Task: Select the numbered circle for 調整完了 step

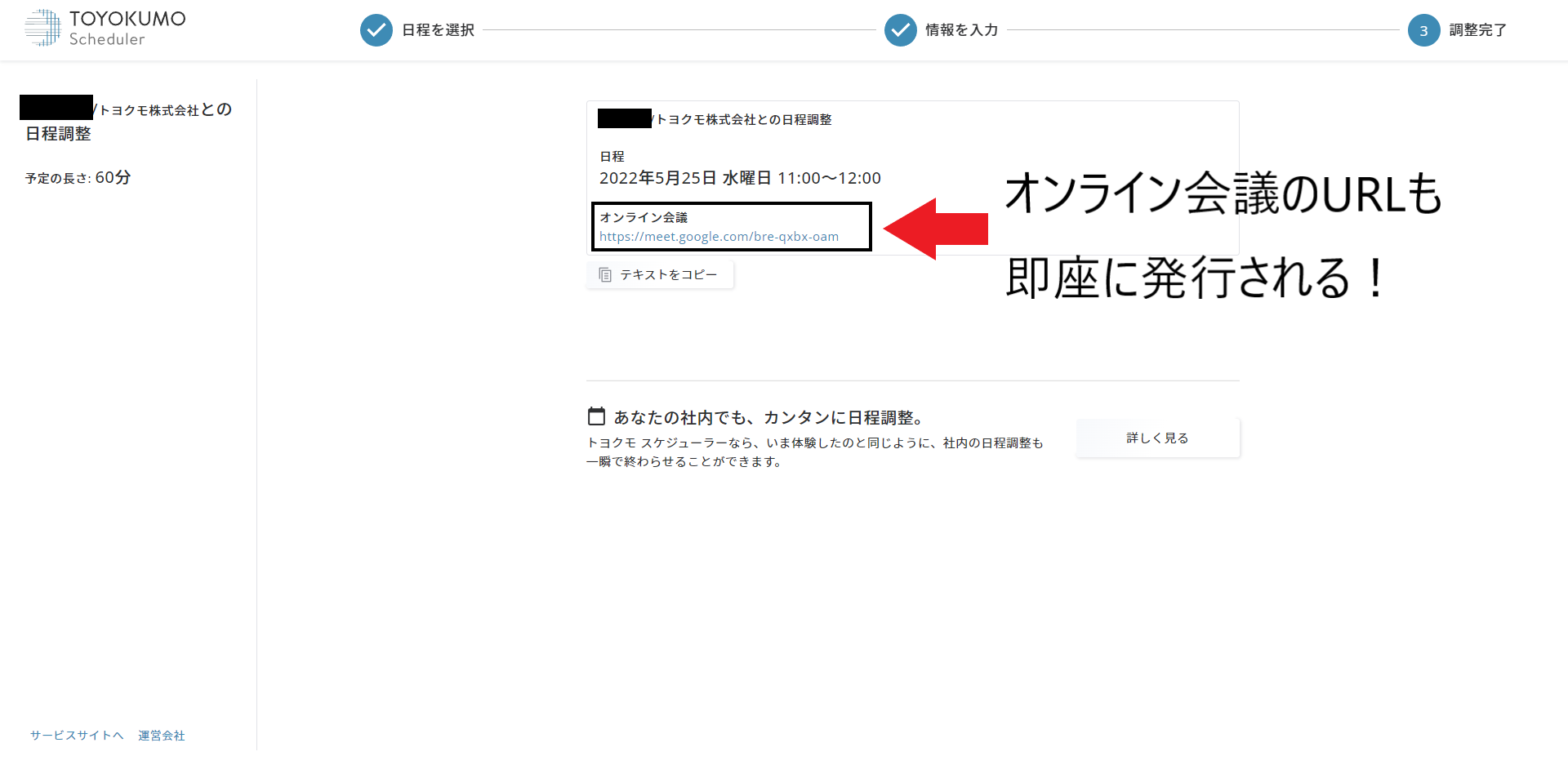Action: tap(1423, 30)
